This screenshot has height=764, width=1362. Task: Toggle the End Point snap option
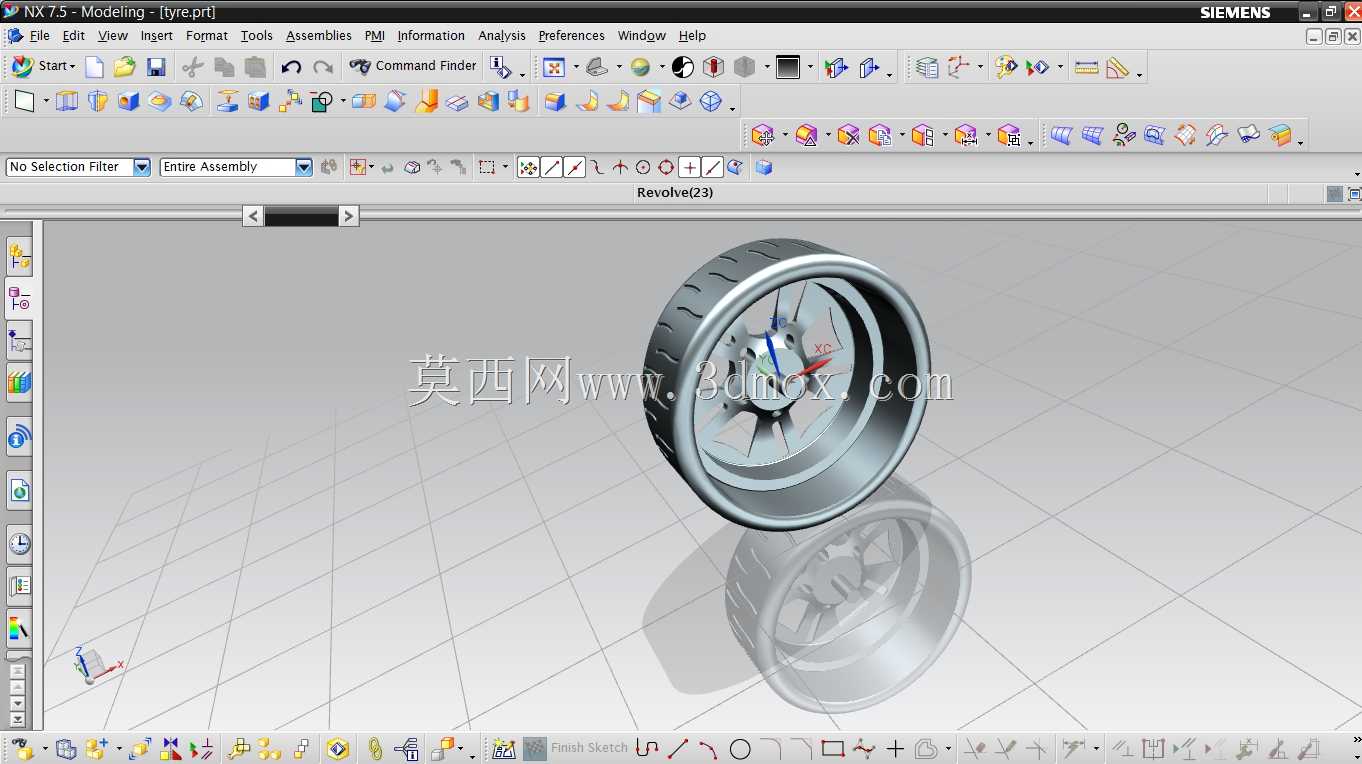coord(551,168)
